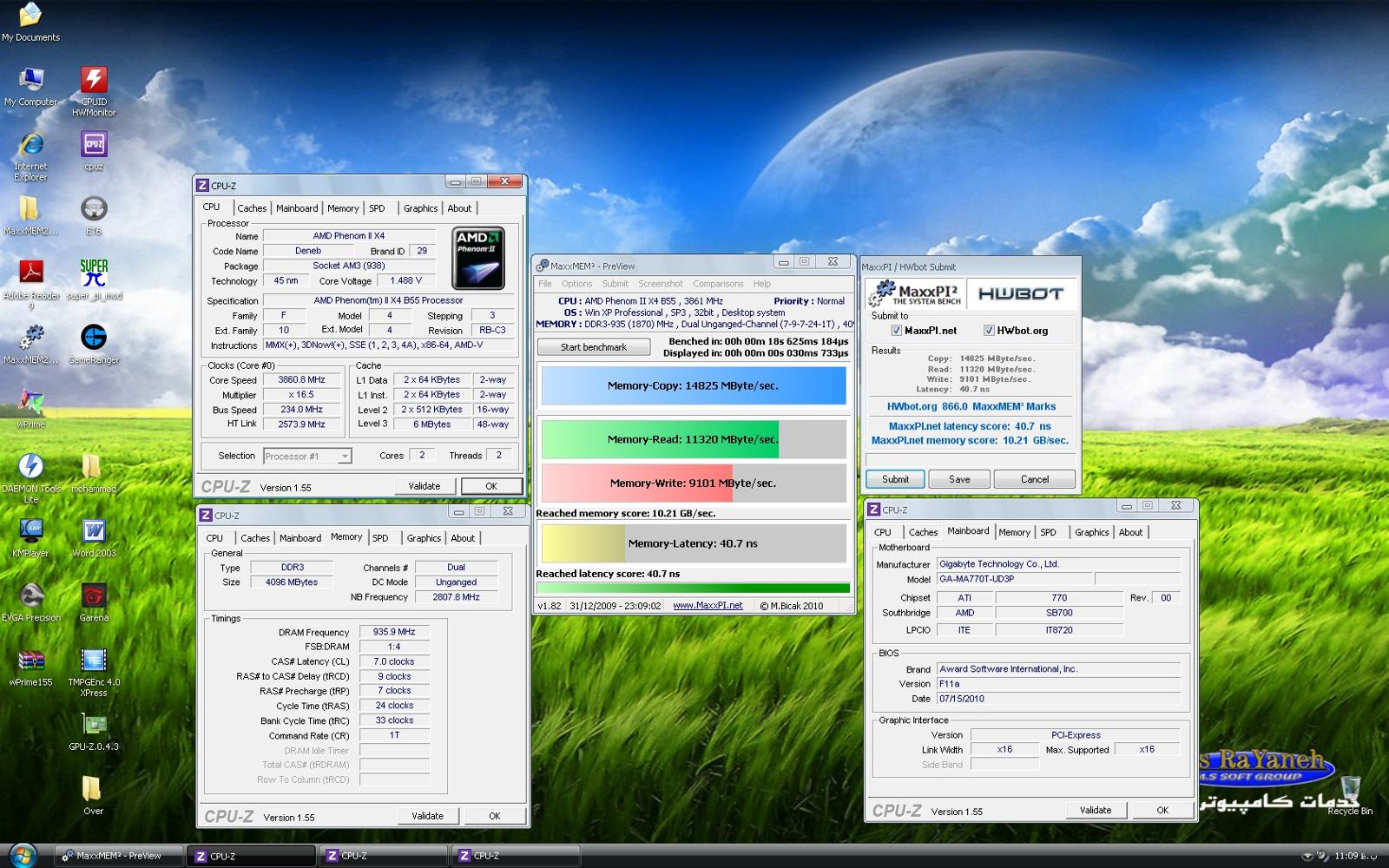1389x868 pixels.
Task: Click OK in the Memory CPU-Z window
Action: [495, 816]
